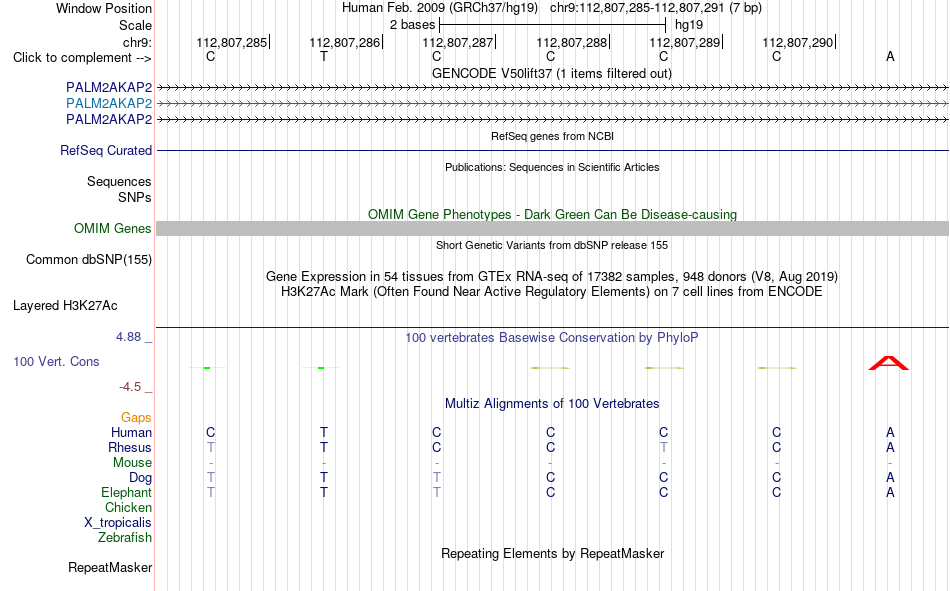Open the 100 Vert. Cons track label

56,361
